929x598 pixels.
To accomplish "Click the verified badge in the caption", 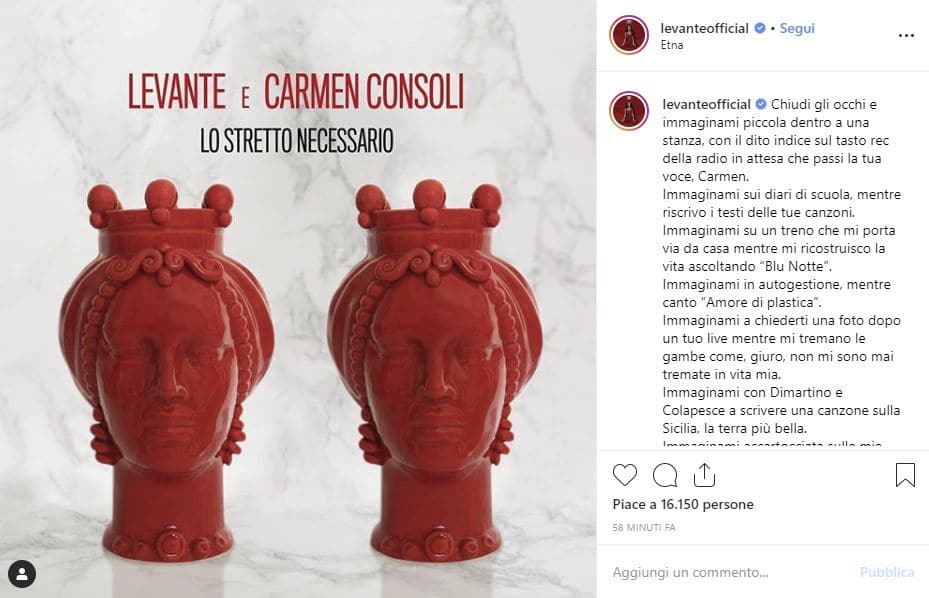I will tap(761, 104).
